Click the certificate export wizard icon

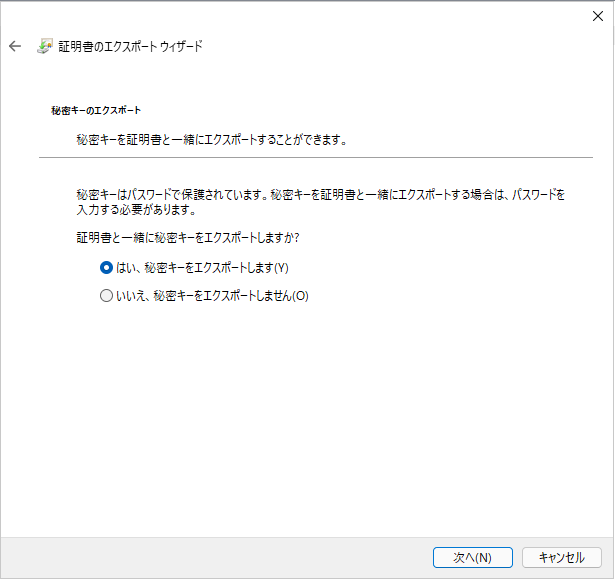[45, 46]
